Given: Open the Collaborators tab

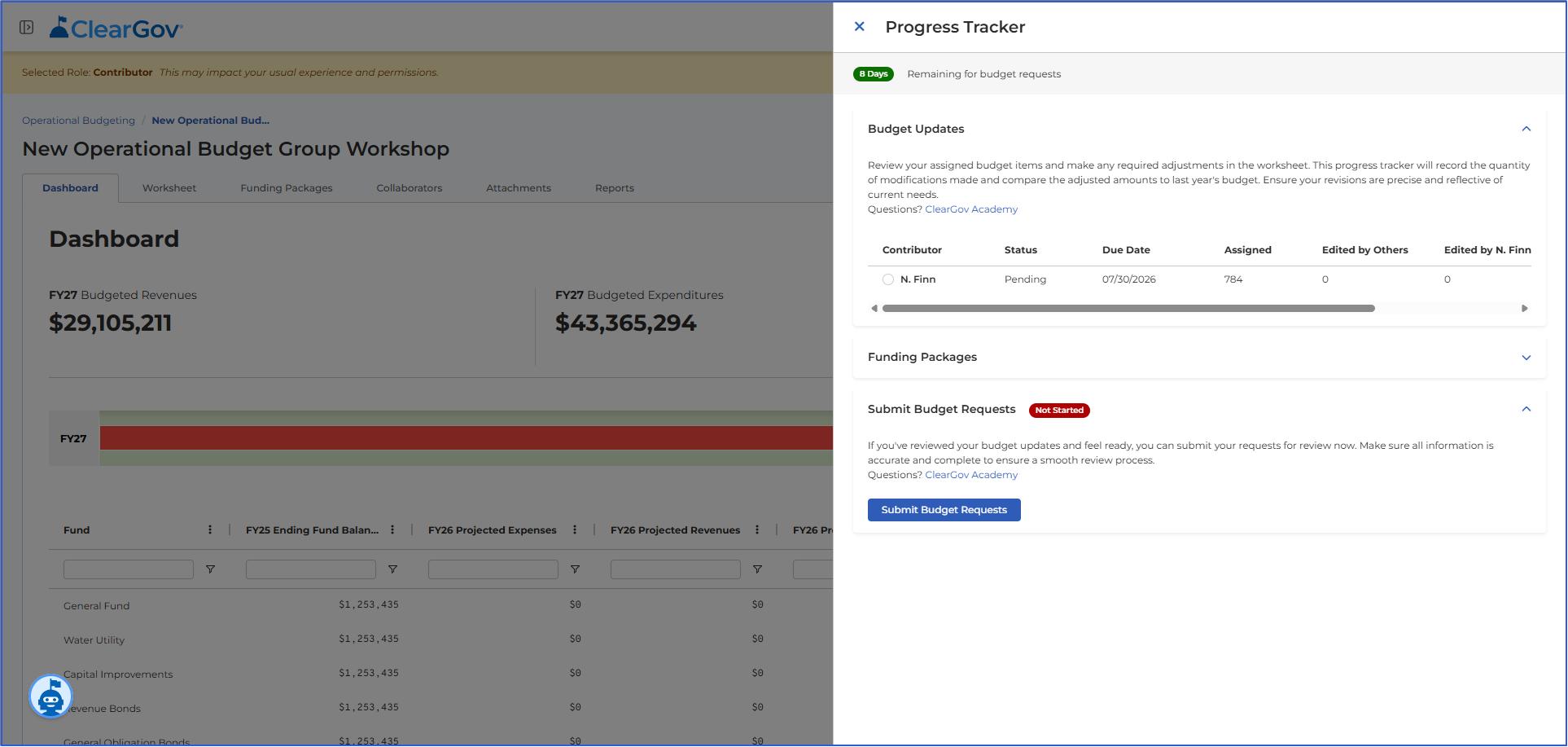Looking at the screenshot, I should pyautogui.click(x=410, y=188).
